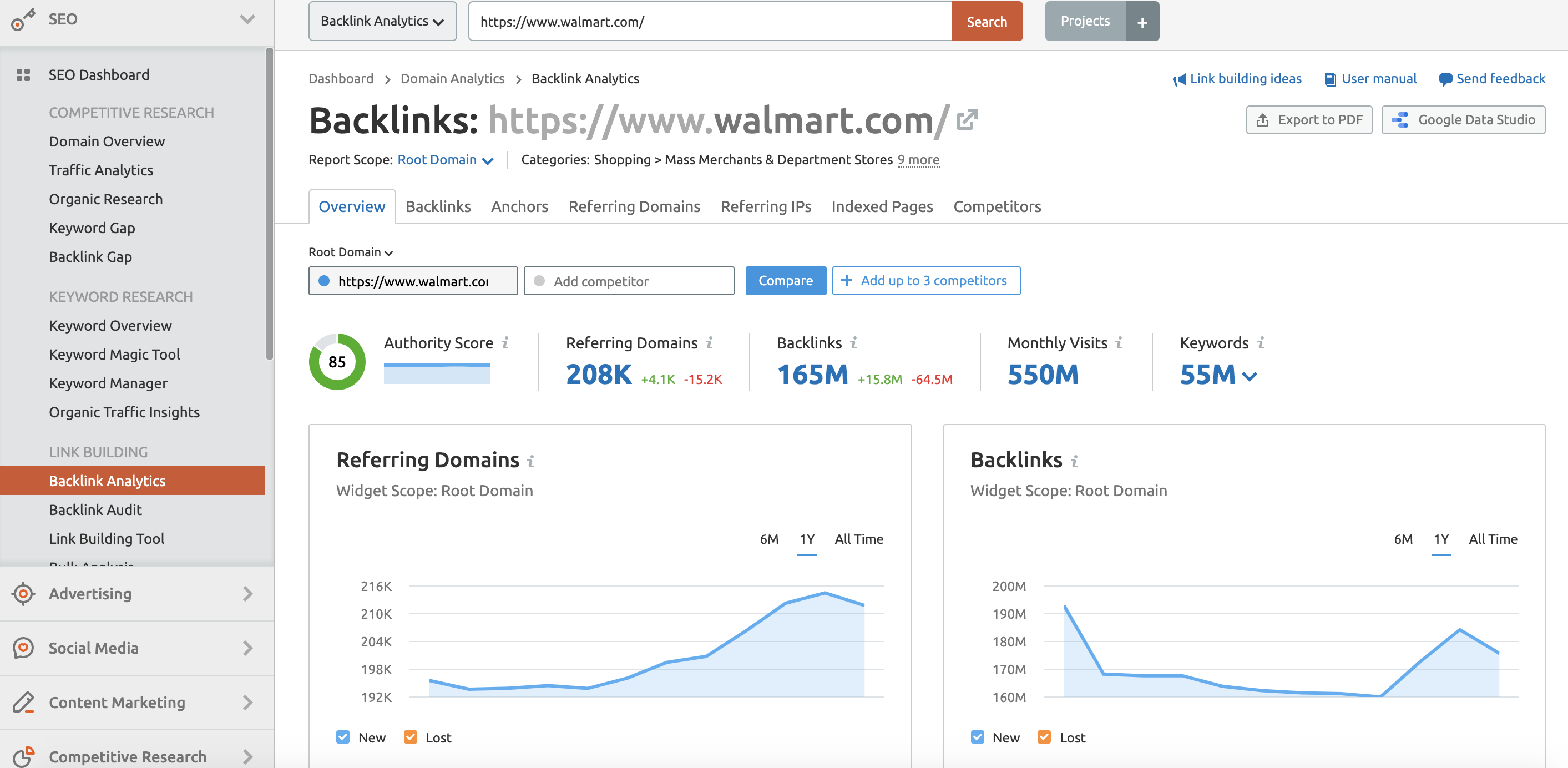Click the Authority Score trend bar
Image resolution: width=1568 pixels, height=768 pixels.
click(437, 373)
